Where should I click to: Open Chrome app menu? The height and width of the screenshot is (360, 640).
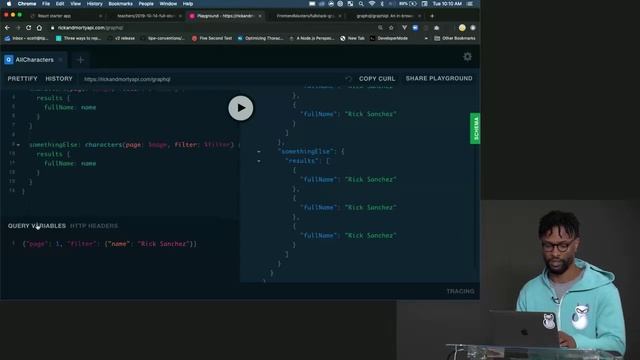[x=27, y=4]
